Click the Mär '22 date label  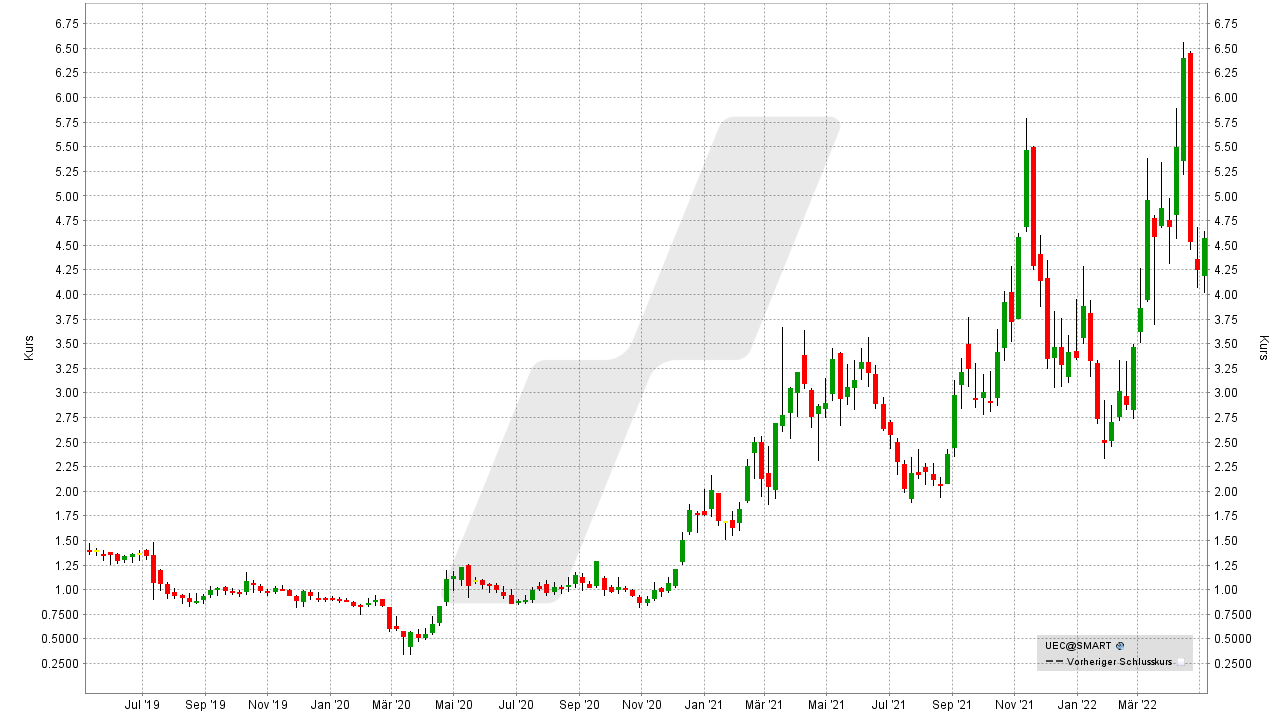[1136, 704]
